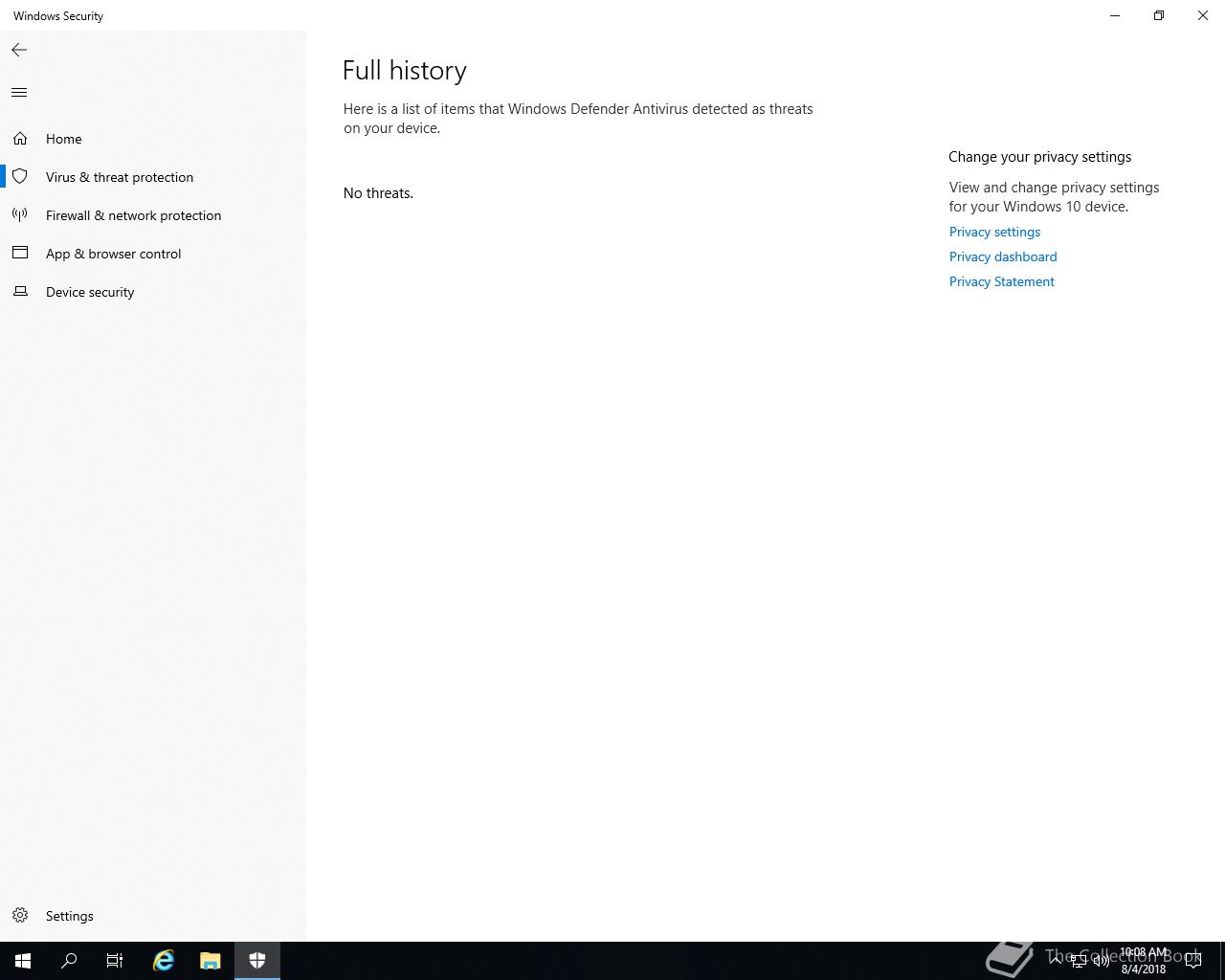
Task: Collapse the navigation hamburger menu
Action: click(x=19, y=93)
